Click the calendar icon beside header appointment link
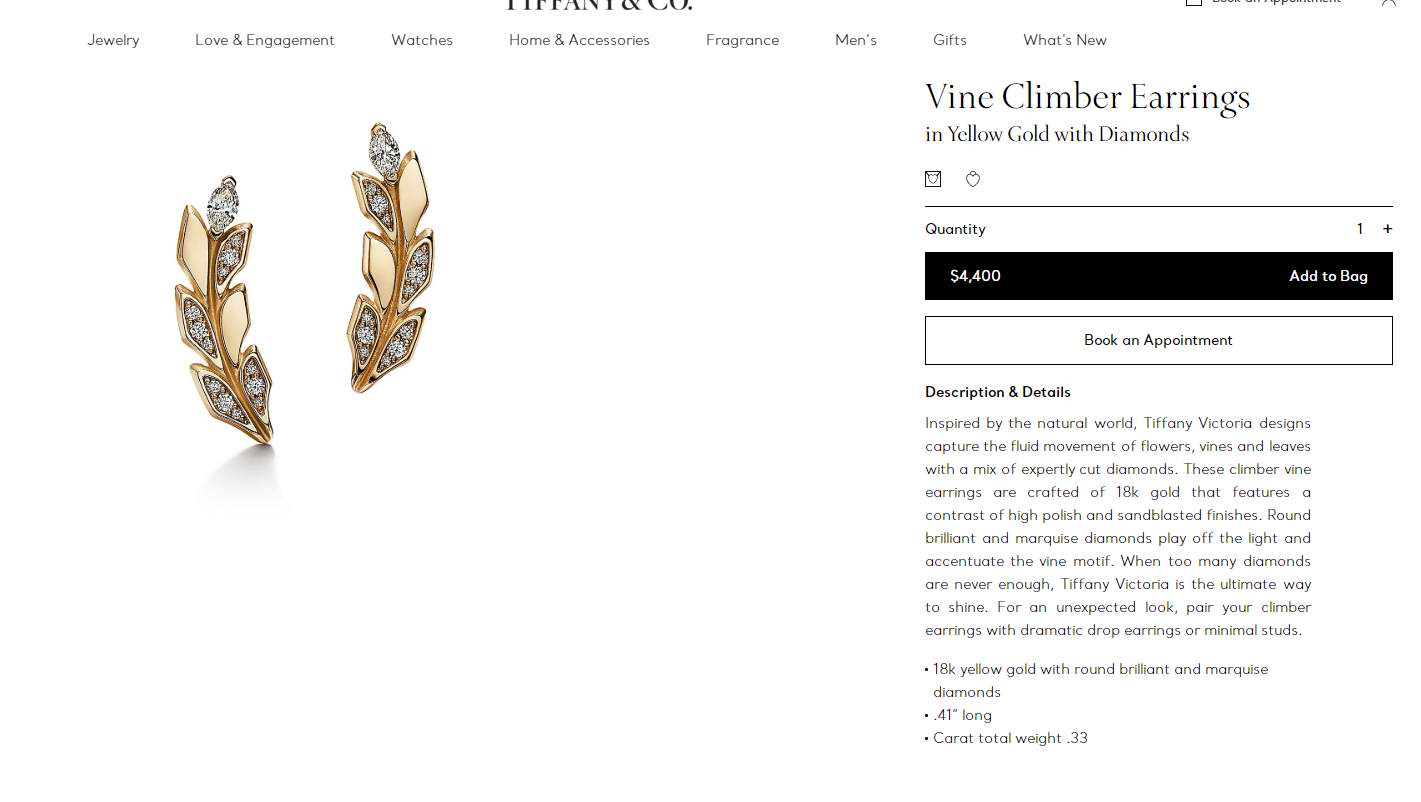This screenshot has width=1421, height=802. [1193, 3]
